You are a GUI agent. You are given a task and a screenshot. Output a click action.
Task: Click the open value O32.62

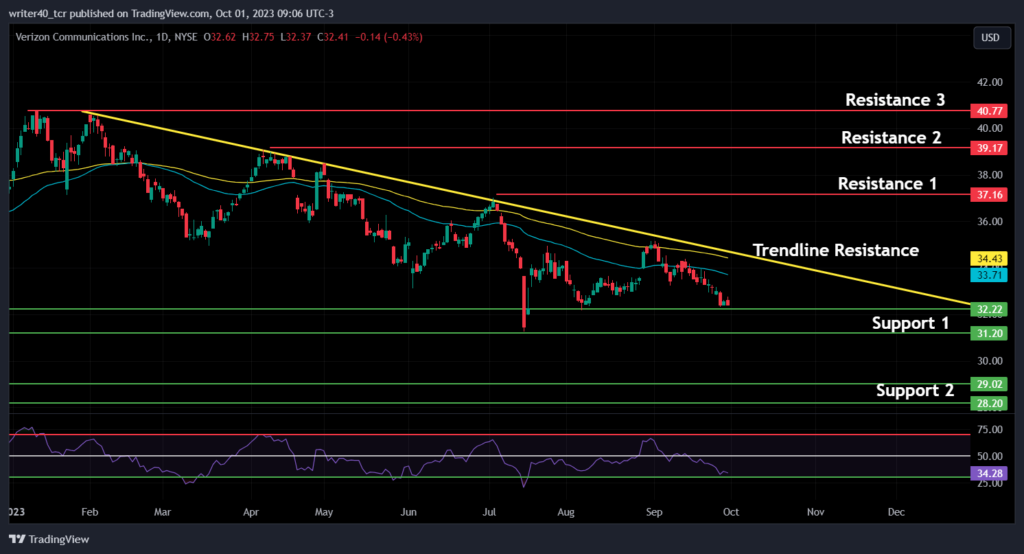point(219,37)
